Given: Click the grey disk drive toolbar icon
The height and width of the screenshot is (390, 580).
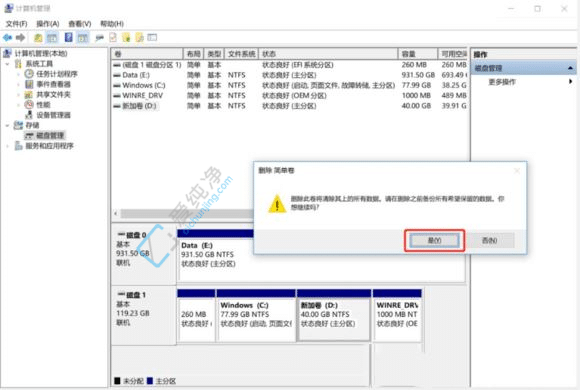Looking at the screenshot, I should coord(100,37).
